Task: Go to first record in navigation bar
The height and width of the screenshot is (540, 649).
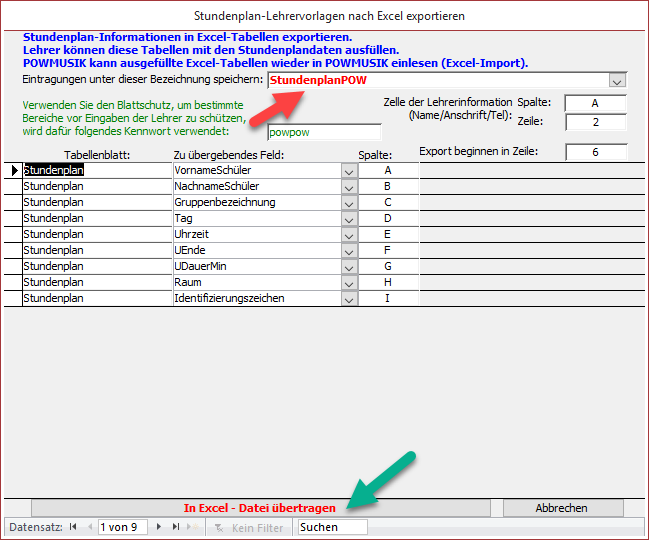Action: [x=72, y=527]
